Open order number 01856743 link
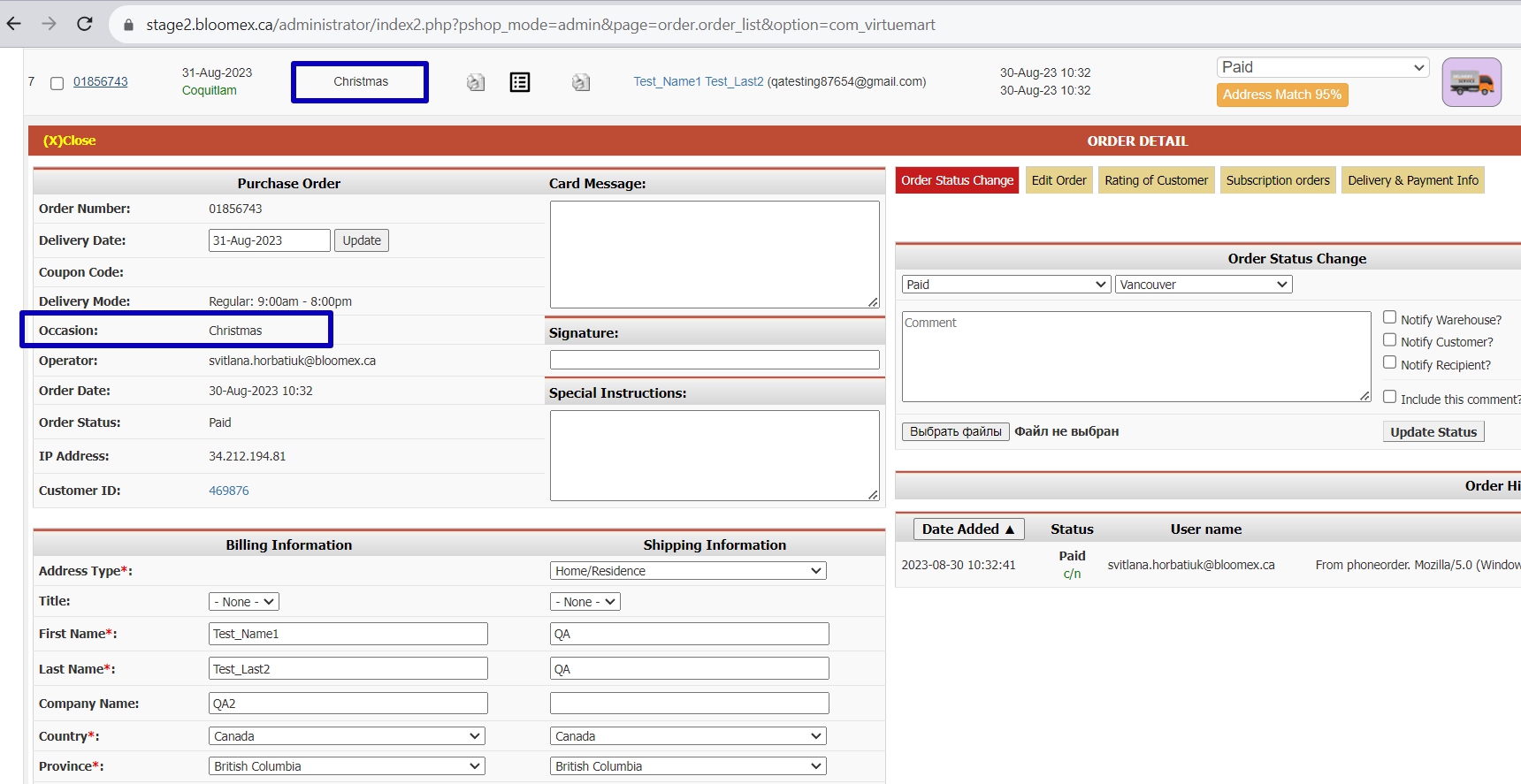Viewport: 1521px width, 784px height. click(x=101, y=81)
